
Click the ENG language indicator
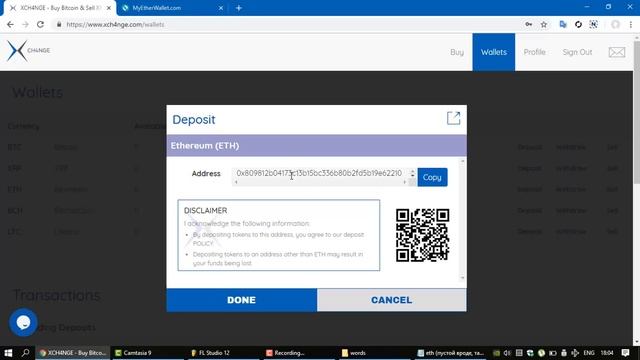(x=589, y=353)
